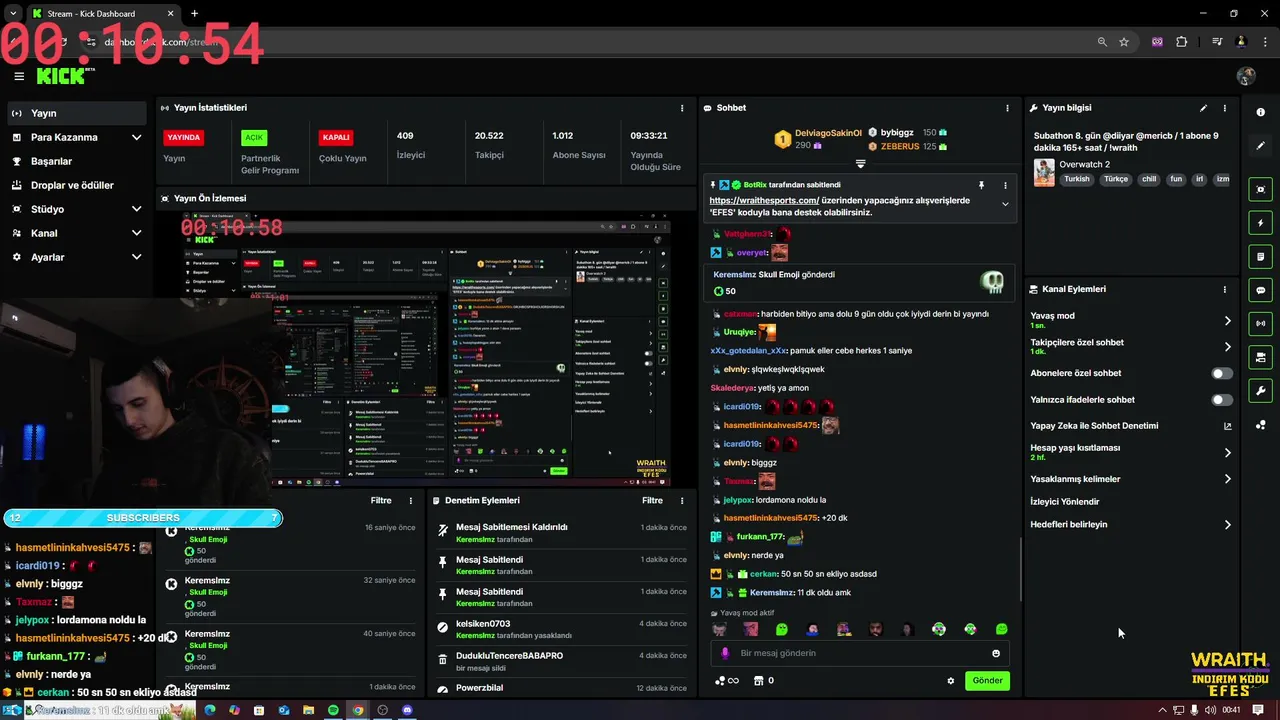
Task: Open Sohbet panel three-dot menu
Action: [1007, 108]
